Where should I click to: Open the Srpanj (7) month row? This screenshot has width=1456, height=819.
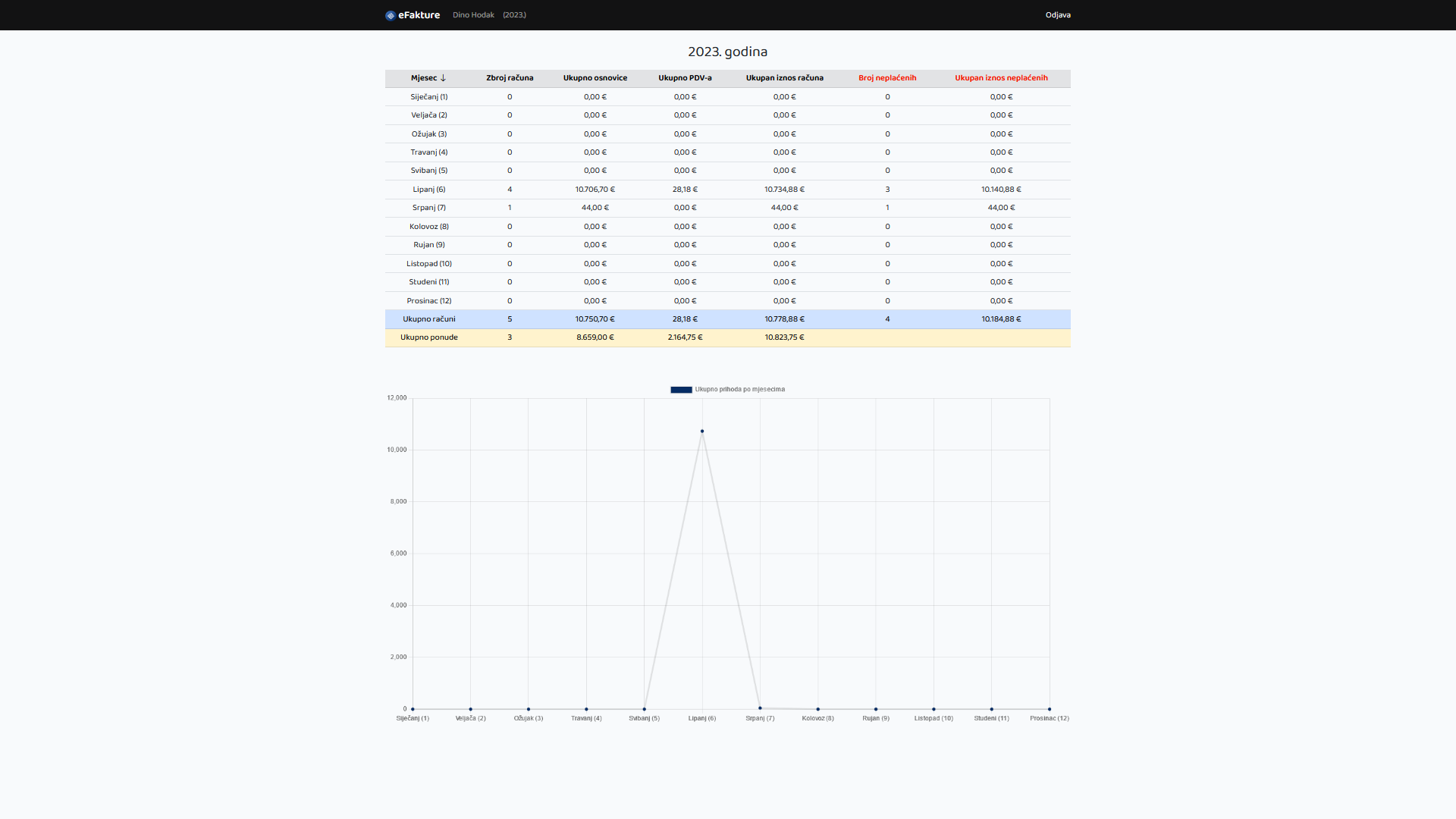(x=429, y=208)
